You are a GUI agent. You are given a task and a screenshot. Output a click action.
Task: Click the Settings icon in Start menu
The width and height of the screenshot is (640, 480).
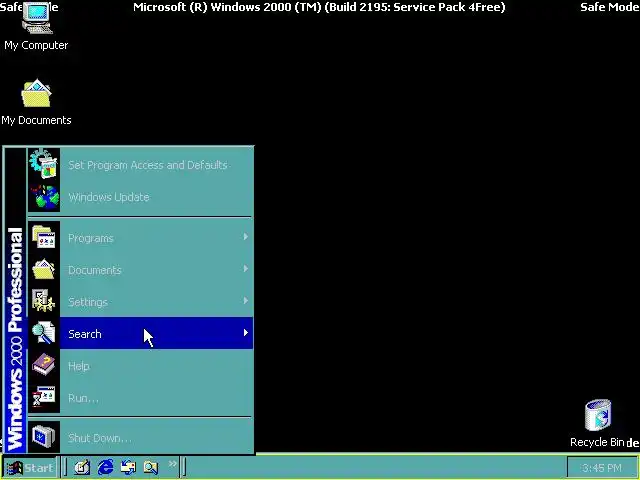tap(44, 301)
